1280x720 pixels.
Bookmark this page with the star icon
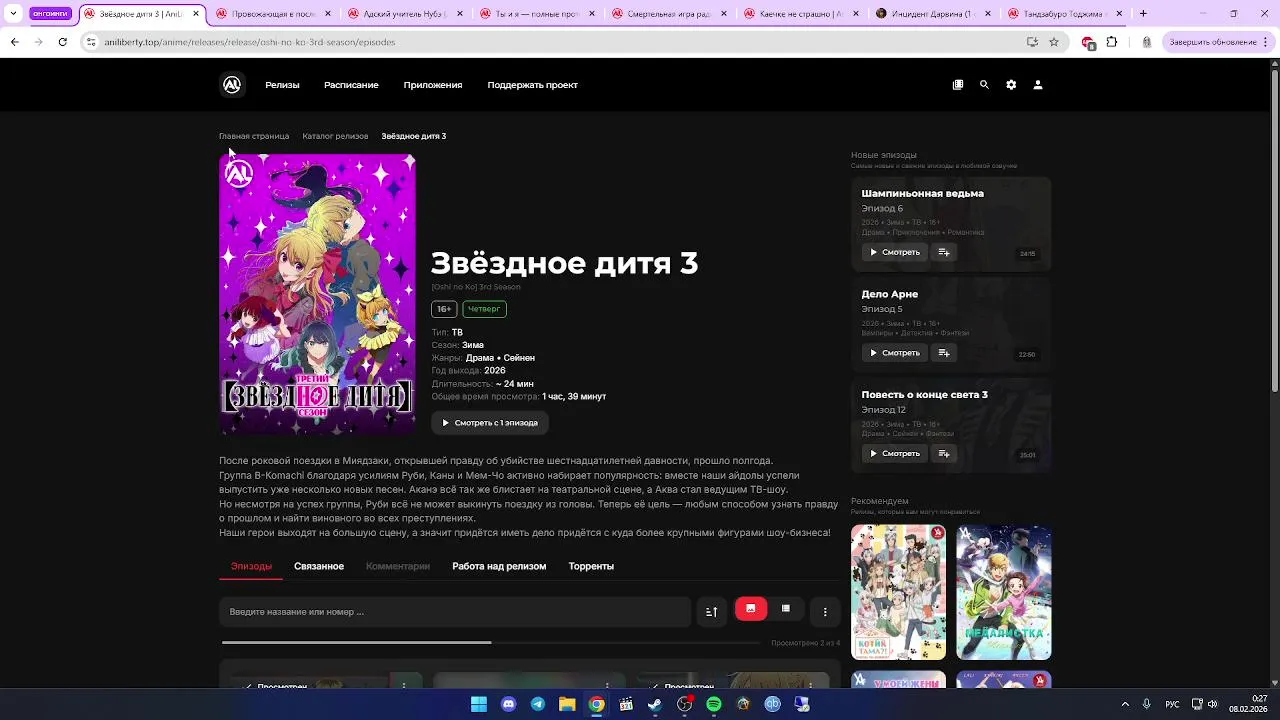[x=1054, y=42]
